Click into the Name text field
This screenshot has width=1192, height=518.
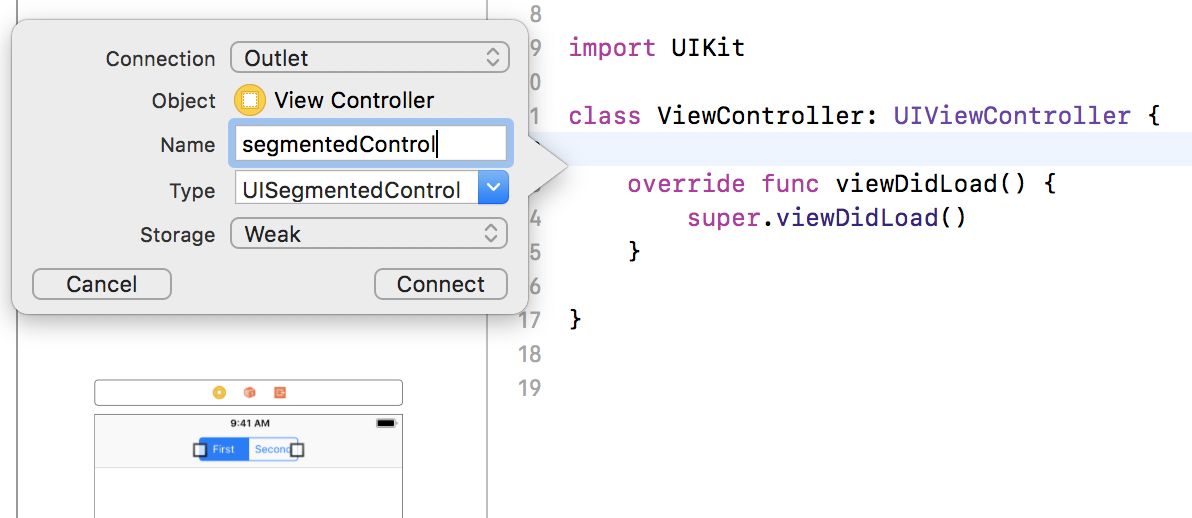371,144
